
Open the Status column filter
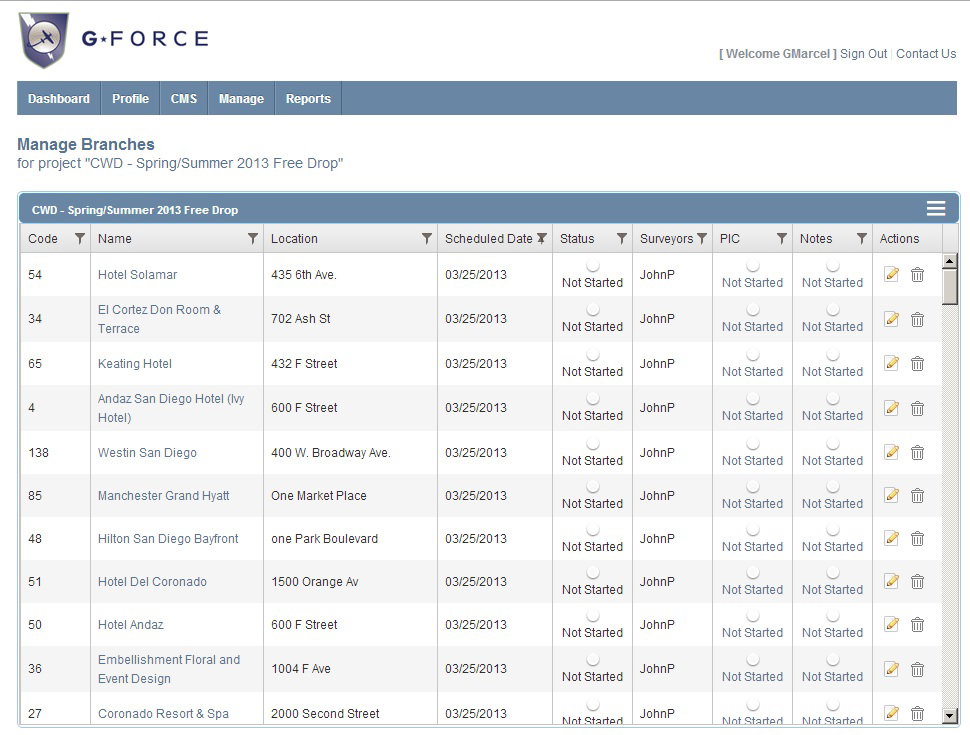(622, 238)
